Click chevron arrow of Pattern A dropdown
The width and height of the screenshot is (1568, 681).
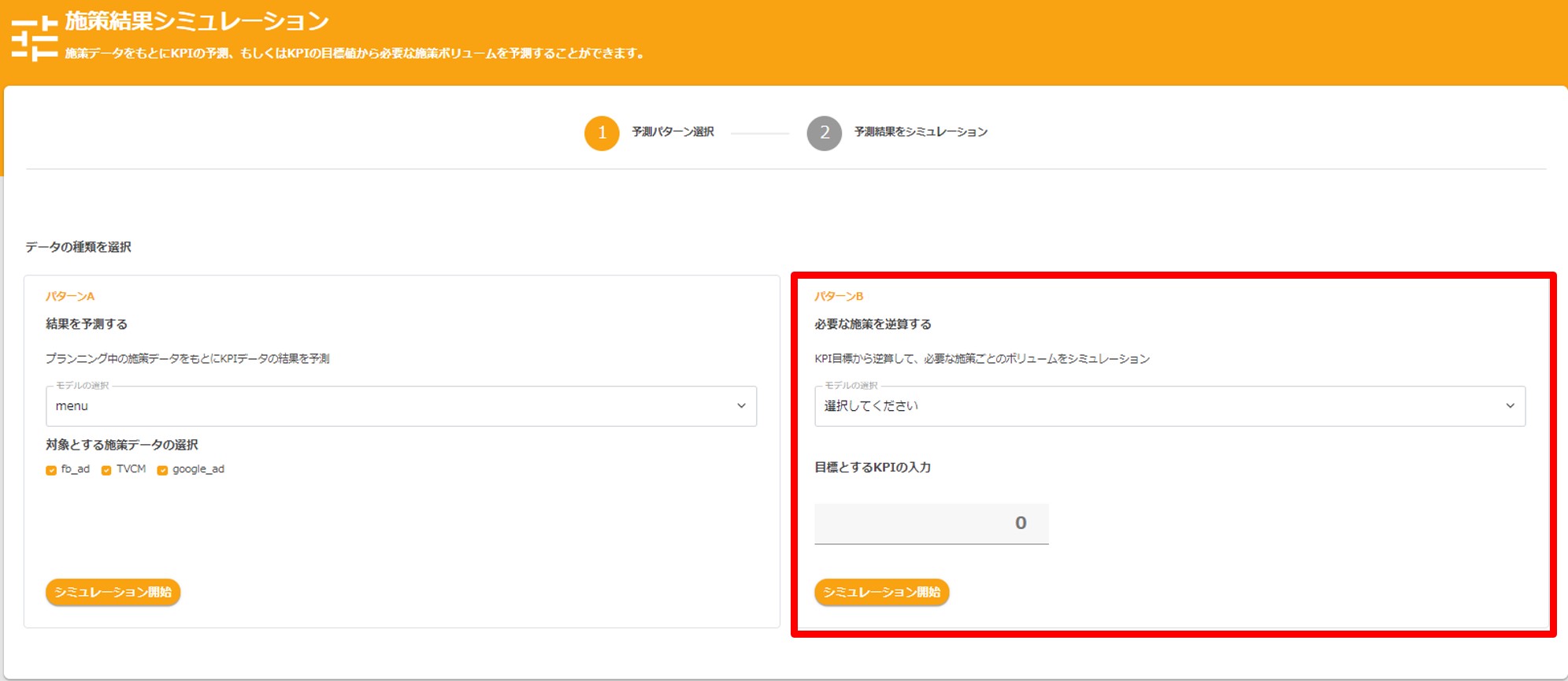point(741,405)
